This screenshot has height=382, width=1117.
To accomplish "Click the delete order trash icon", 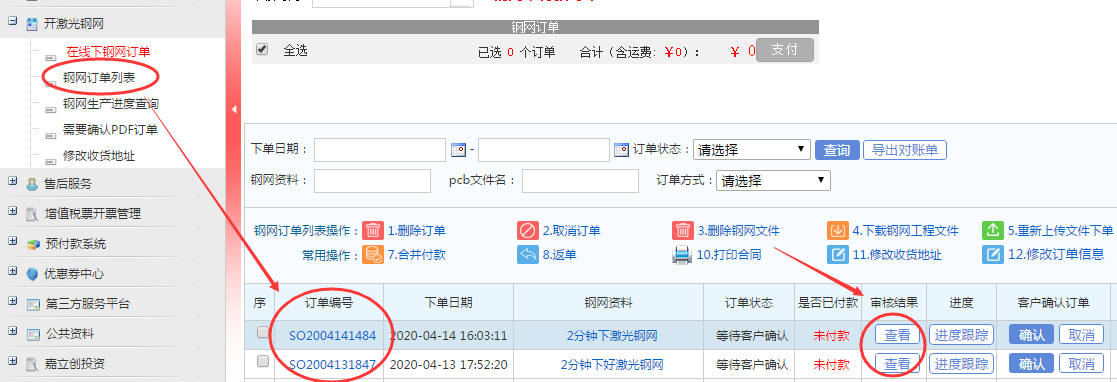I will pos(373,230).
